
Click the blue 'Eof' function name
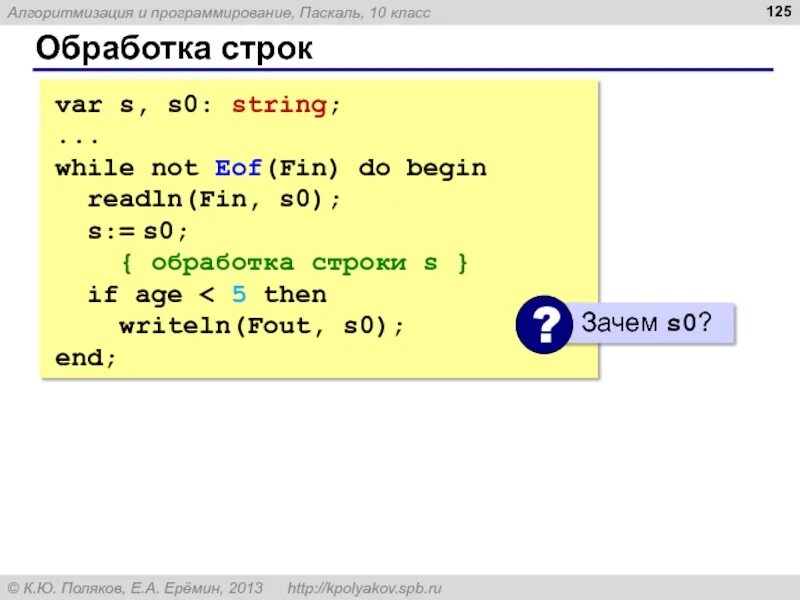point(238,168)
